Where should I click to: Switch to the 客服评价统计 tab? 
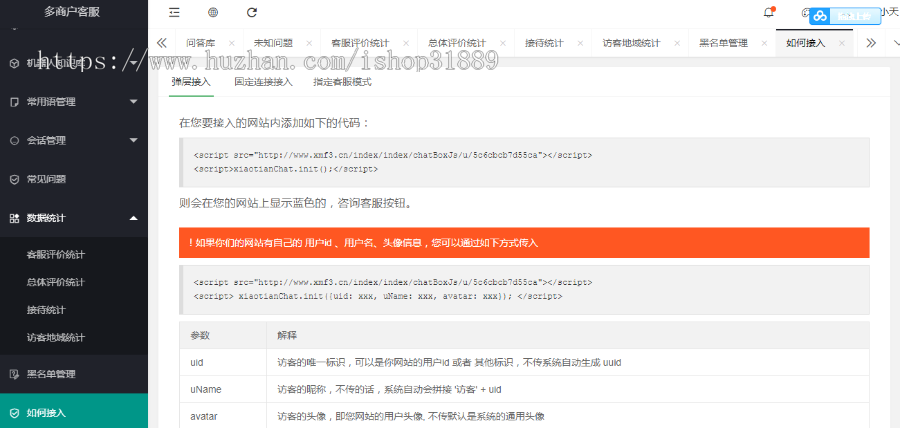360,43
